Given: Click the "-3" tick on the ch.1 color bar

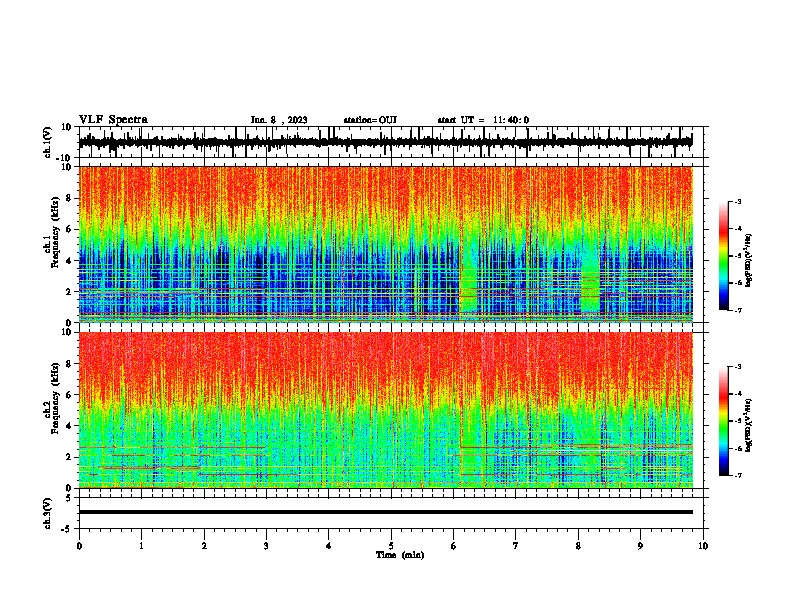Looking at the screenshot, I should tap(738, 201).
